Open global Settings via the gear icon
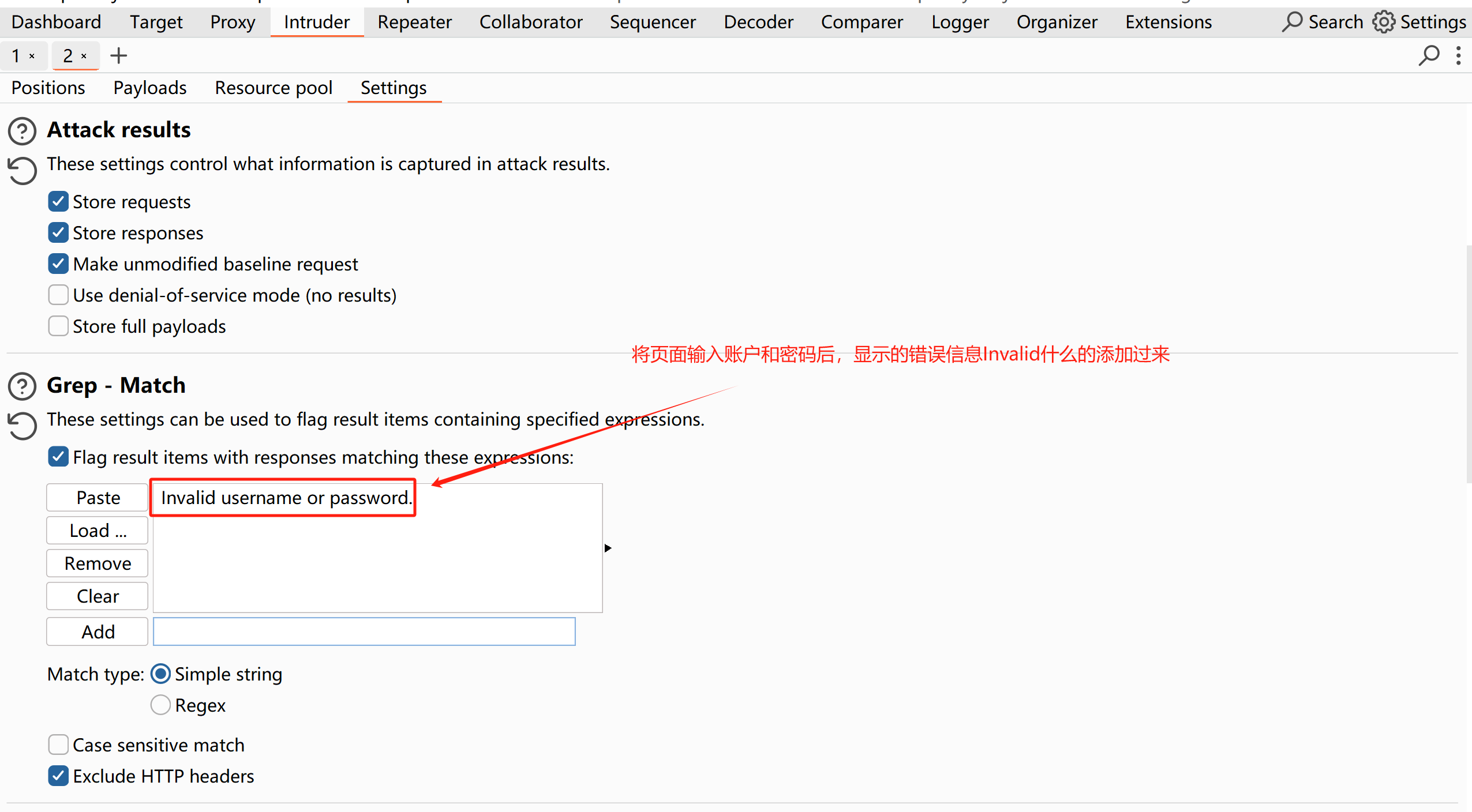Viewport: 1472px width, 812px height. click(x=1384, y=22)
